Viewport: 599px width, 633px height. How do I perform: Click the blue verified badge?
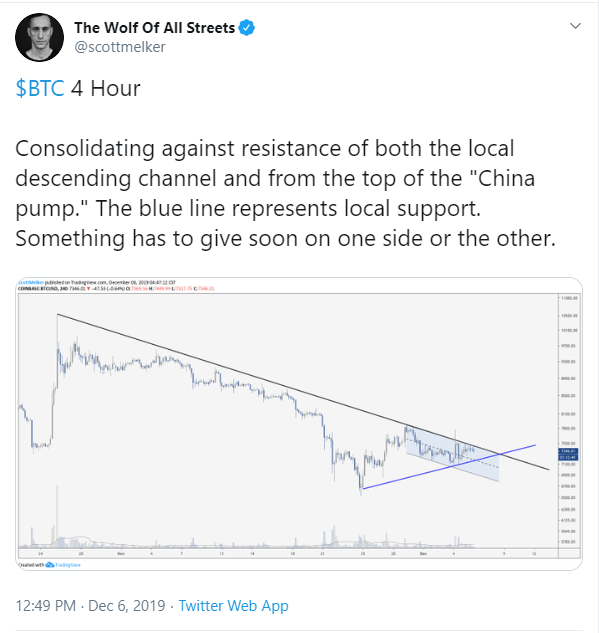point(247,28)
